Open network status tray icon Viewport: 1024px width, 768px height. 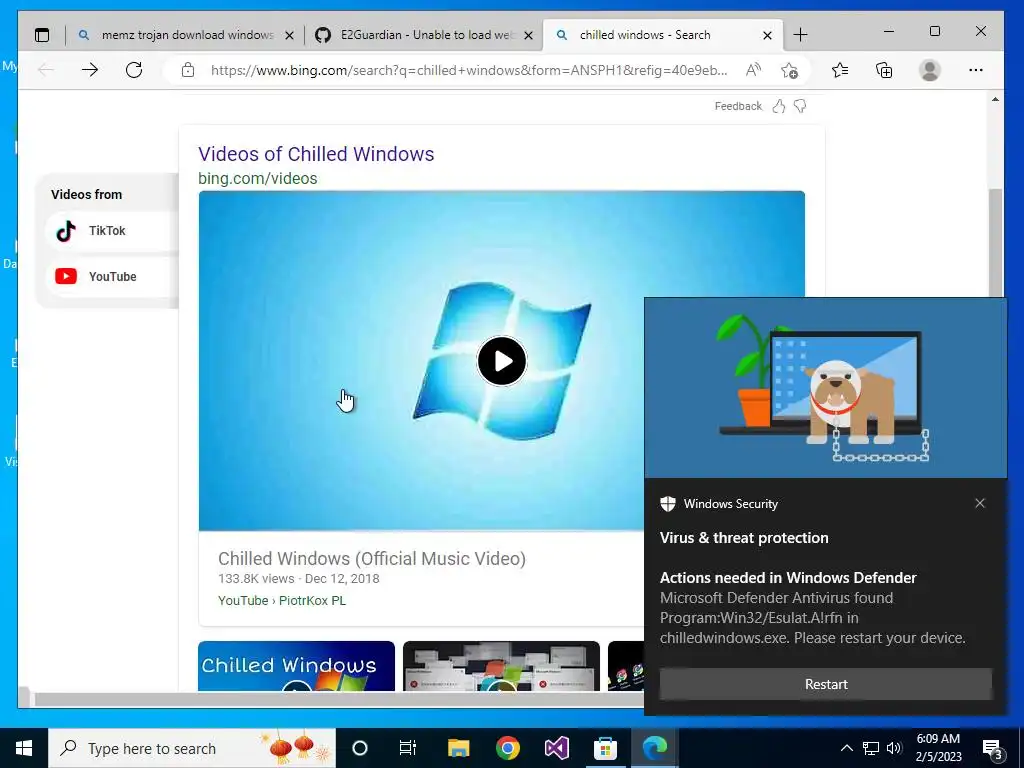pos(871,748)
